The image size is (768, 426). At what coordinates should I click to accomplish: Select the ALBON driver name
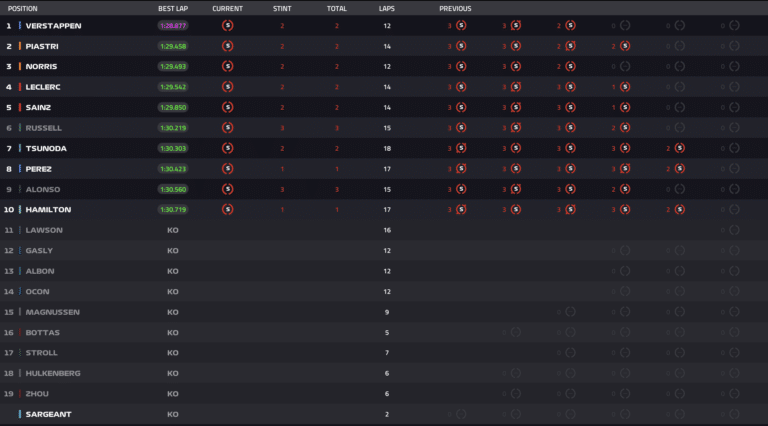(x=40, y=271)
